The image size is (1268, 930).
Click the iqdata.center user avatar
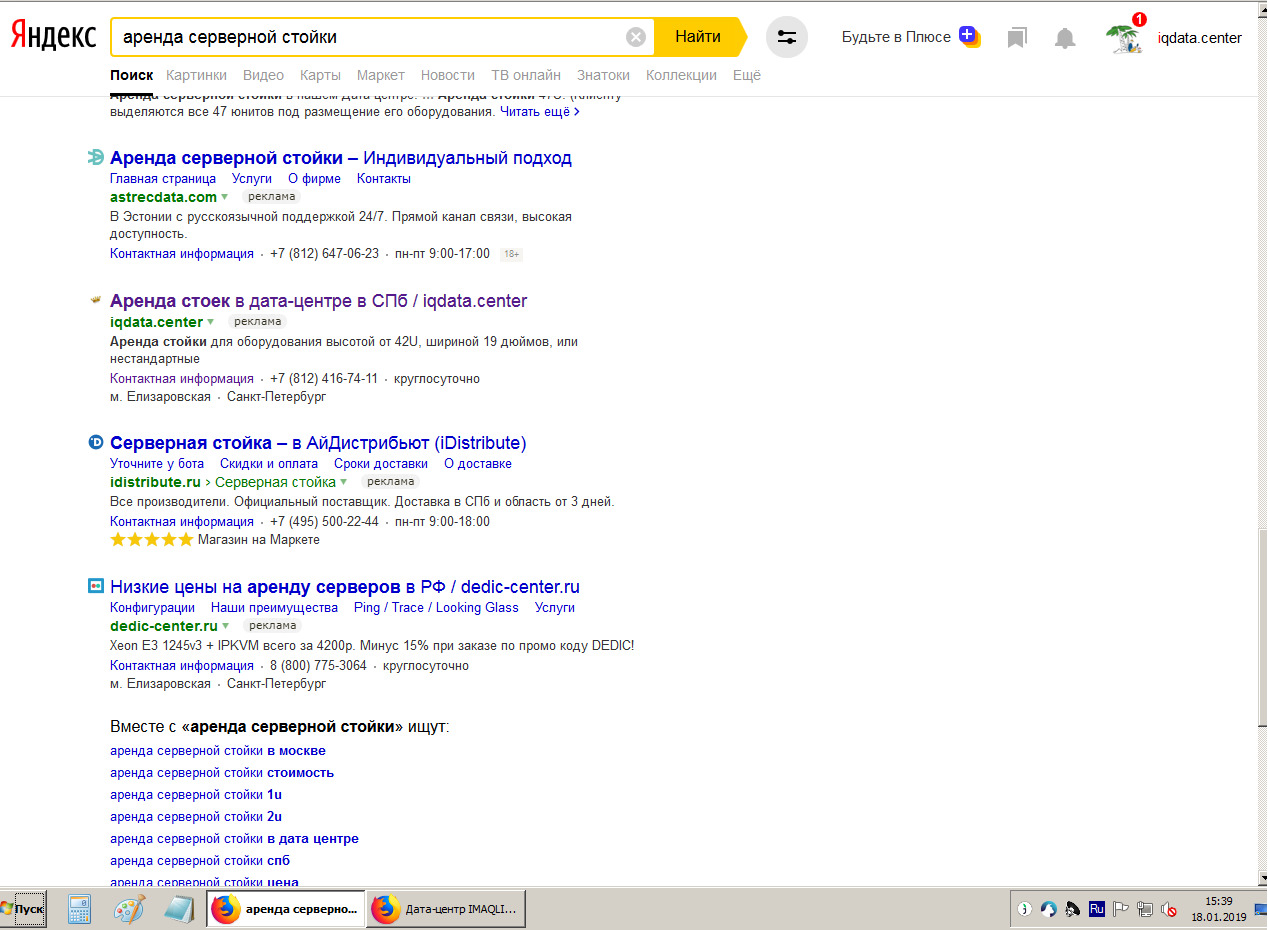(1125, 37)
